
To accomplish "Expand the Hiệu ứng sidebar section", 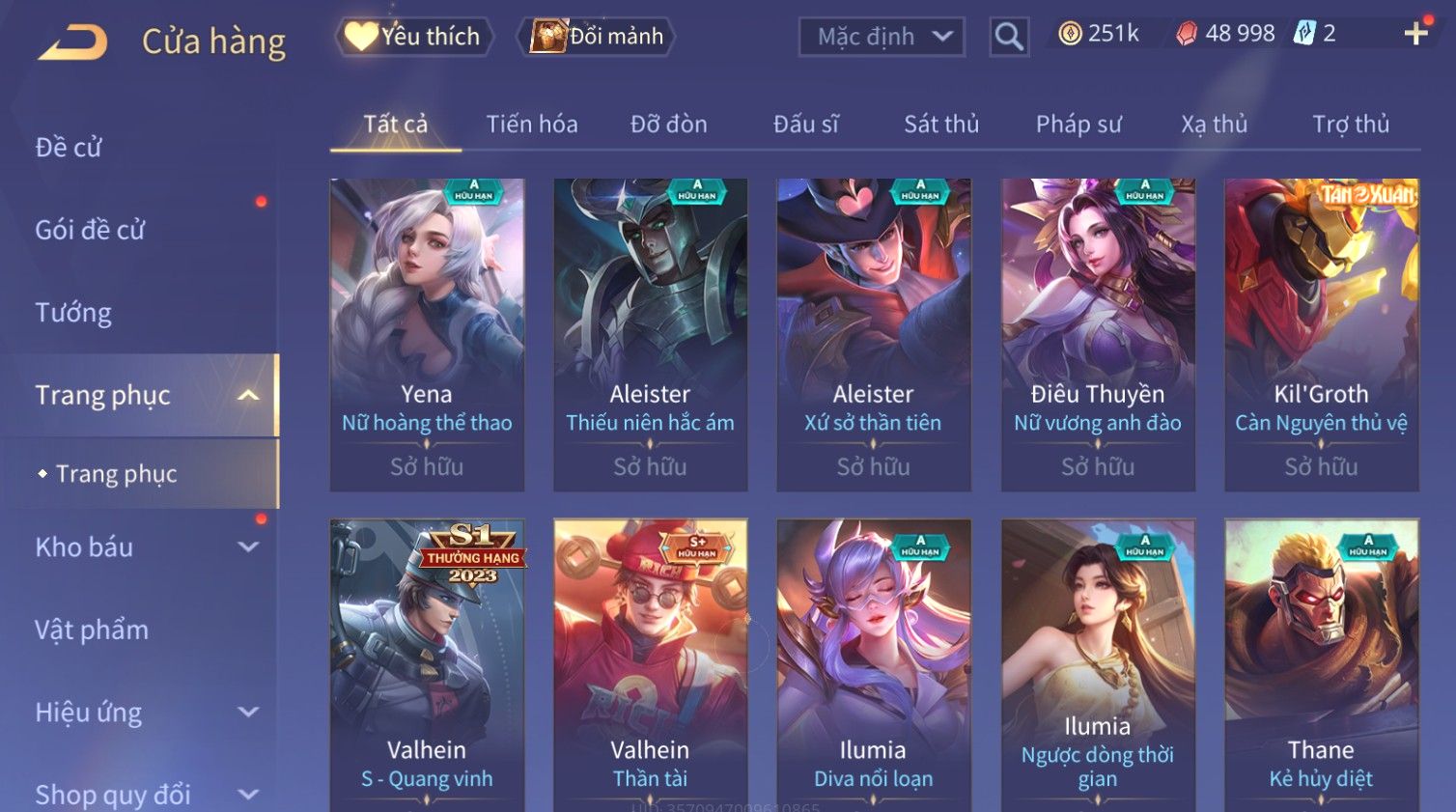I will pos(248,712).
